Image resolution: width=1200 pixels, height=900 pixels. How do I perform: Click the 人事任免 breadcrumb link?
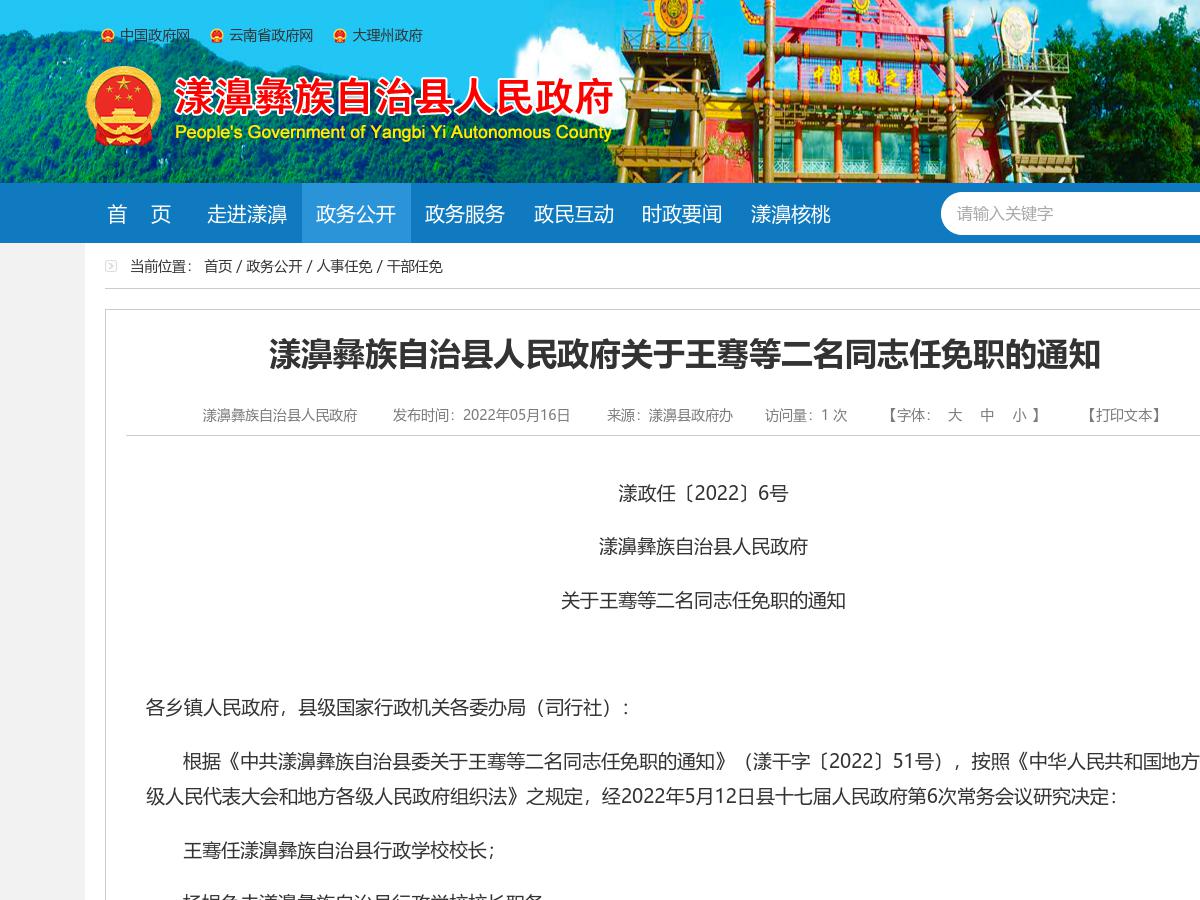(x=344, y=266)
